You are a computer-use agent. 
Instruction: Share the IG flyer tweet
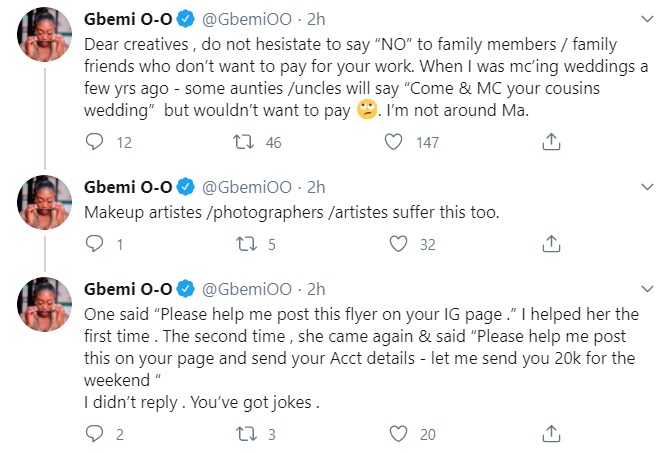click(x=549, y=433)
